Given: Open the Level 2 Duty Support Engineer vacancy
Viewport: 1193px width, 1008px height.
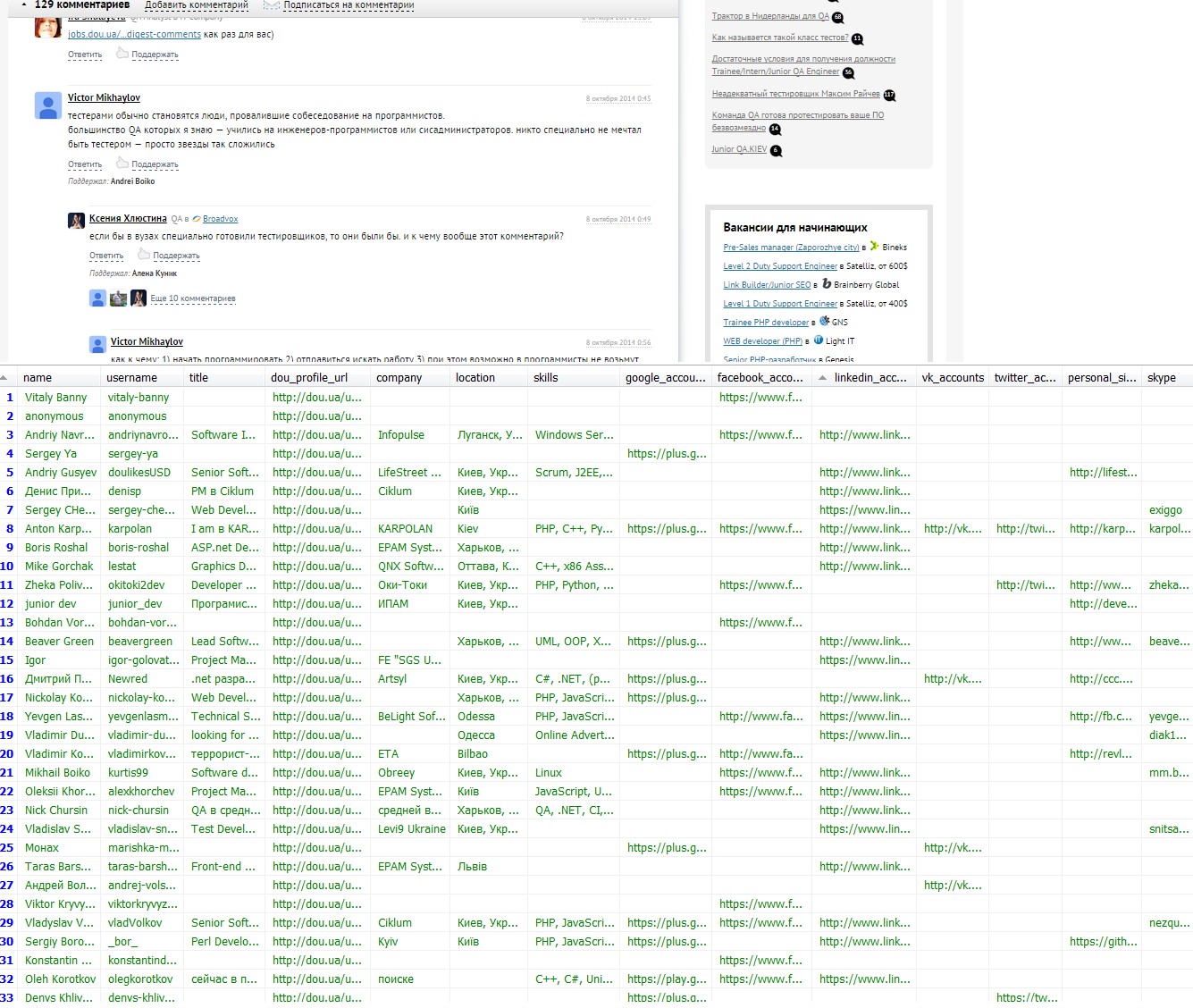Looking at the screenshot, I should pos(780,266).
